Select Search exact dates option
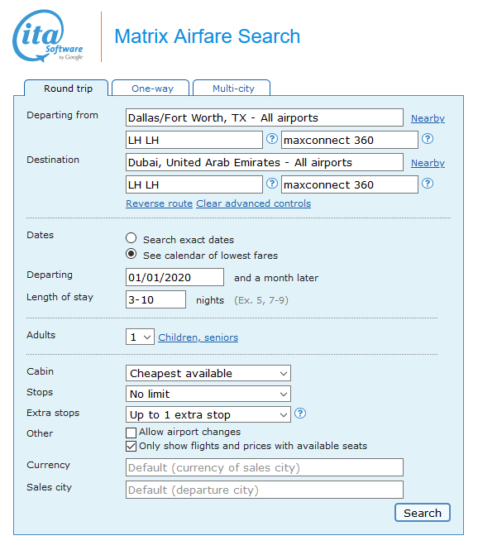Image resolution: width=478 pixels, height=550 pixels. [131, 238]
